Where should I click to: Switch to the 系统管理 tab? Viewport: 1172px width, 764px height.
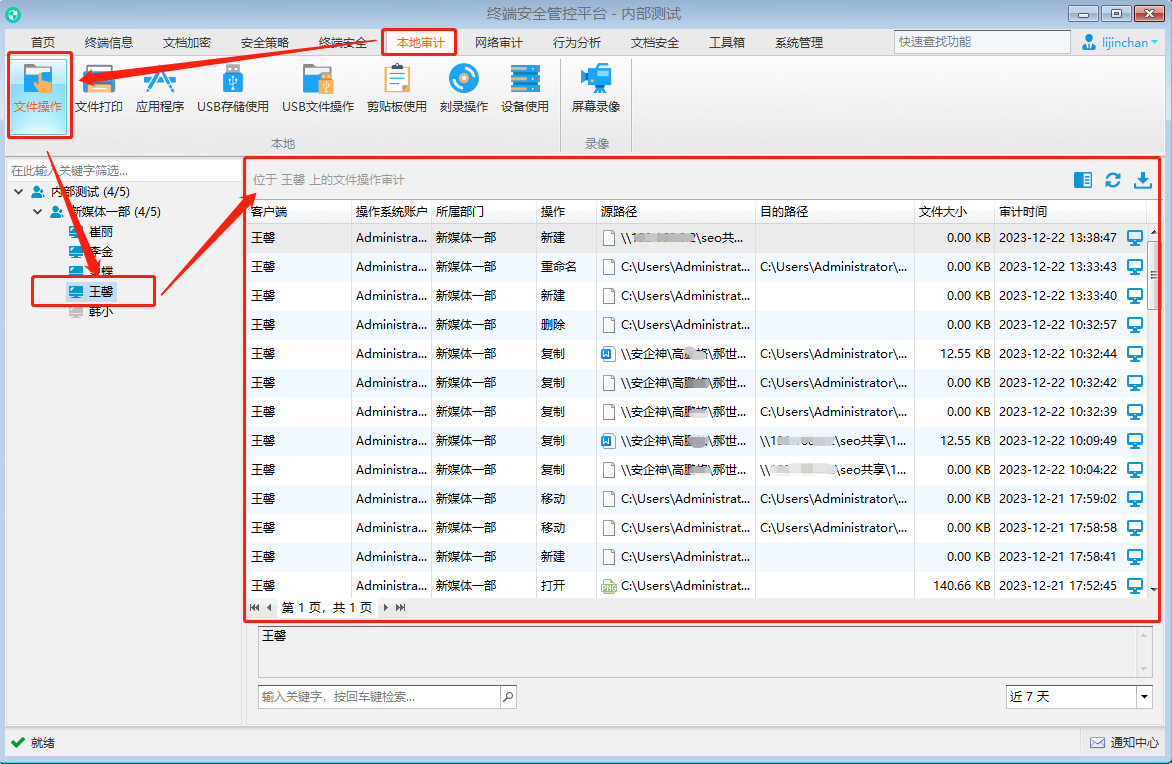[799, 43]
